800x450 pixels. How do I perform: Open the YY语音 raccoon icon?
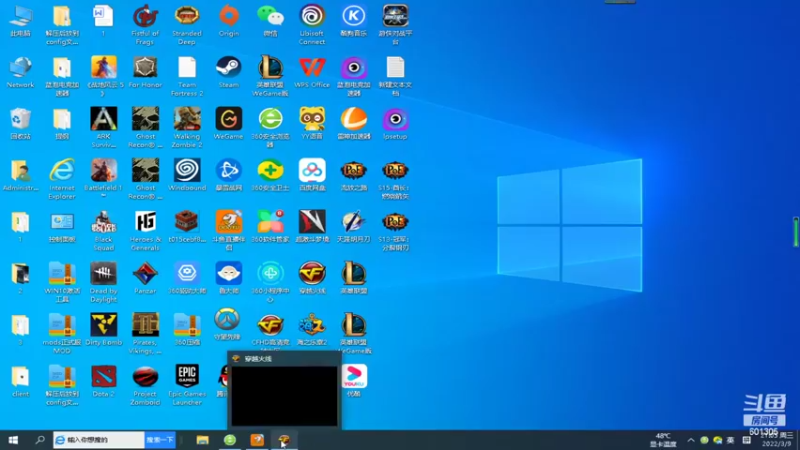click(312, 123)
